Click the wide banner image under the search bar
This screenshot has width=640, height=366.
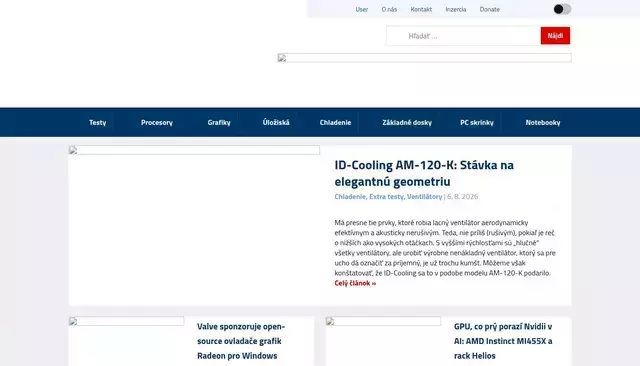click(x=424, y=58)
